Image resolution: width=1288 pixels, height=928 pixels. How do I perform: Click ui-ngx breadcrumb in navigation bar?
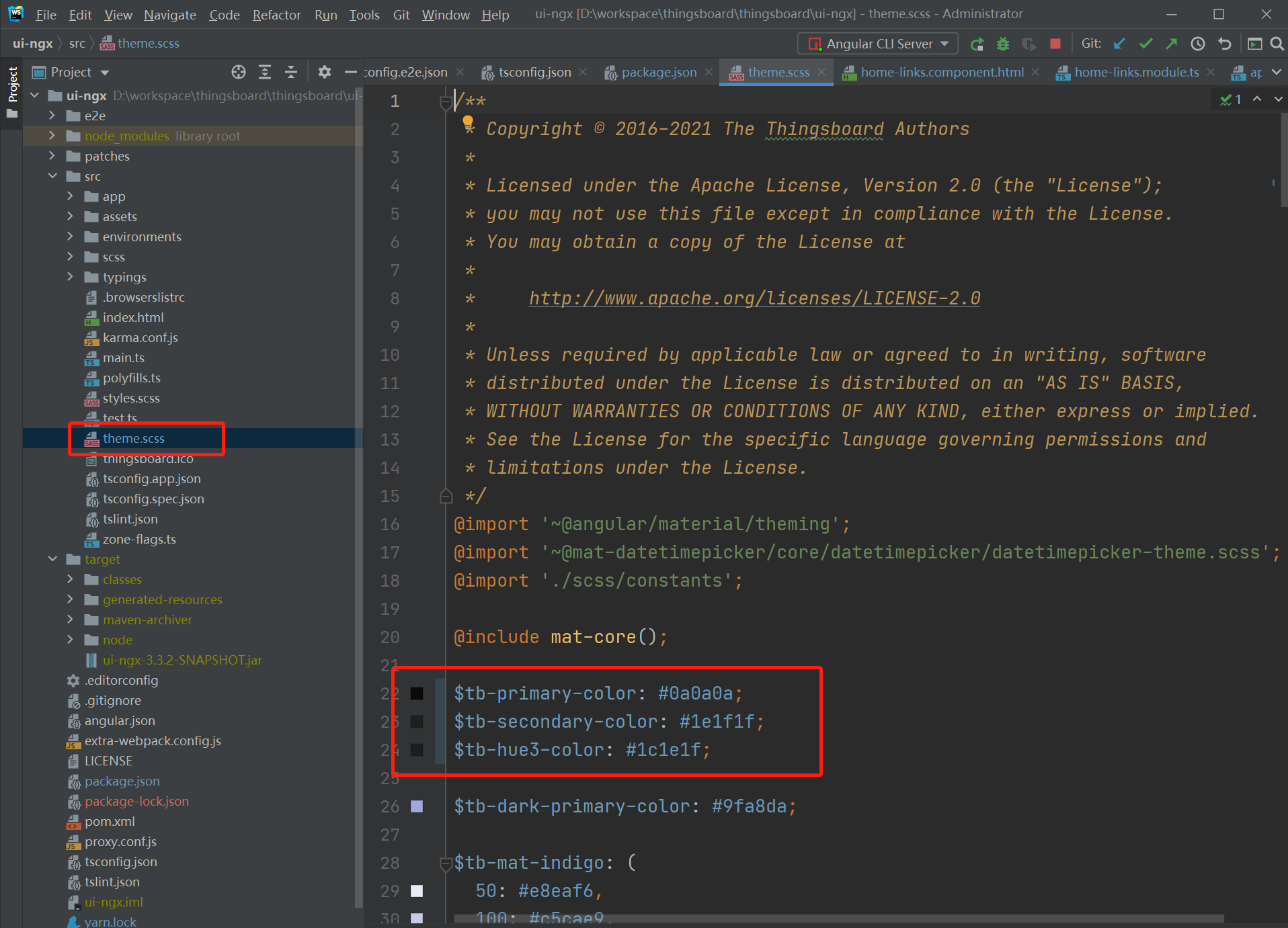pyautogui.click(x=32, y=44)
